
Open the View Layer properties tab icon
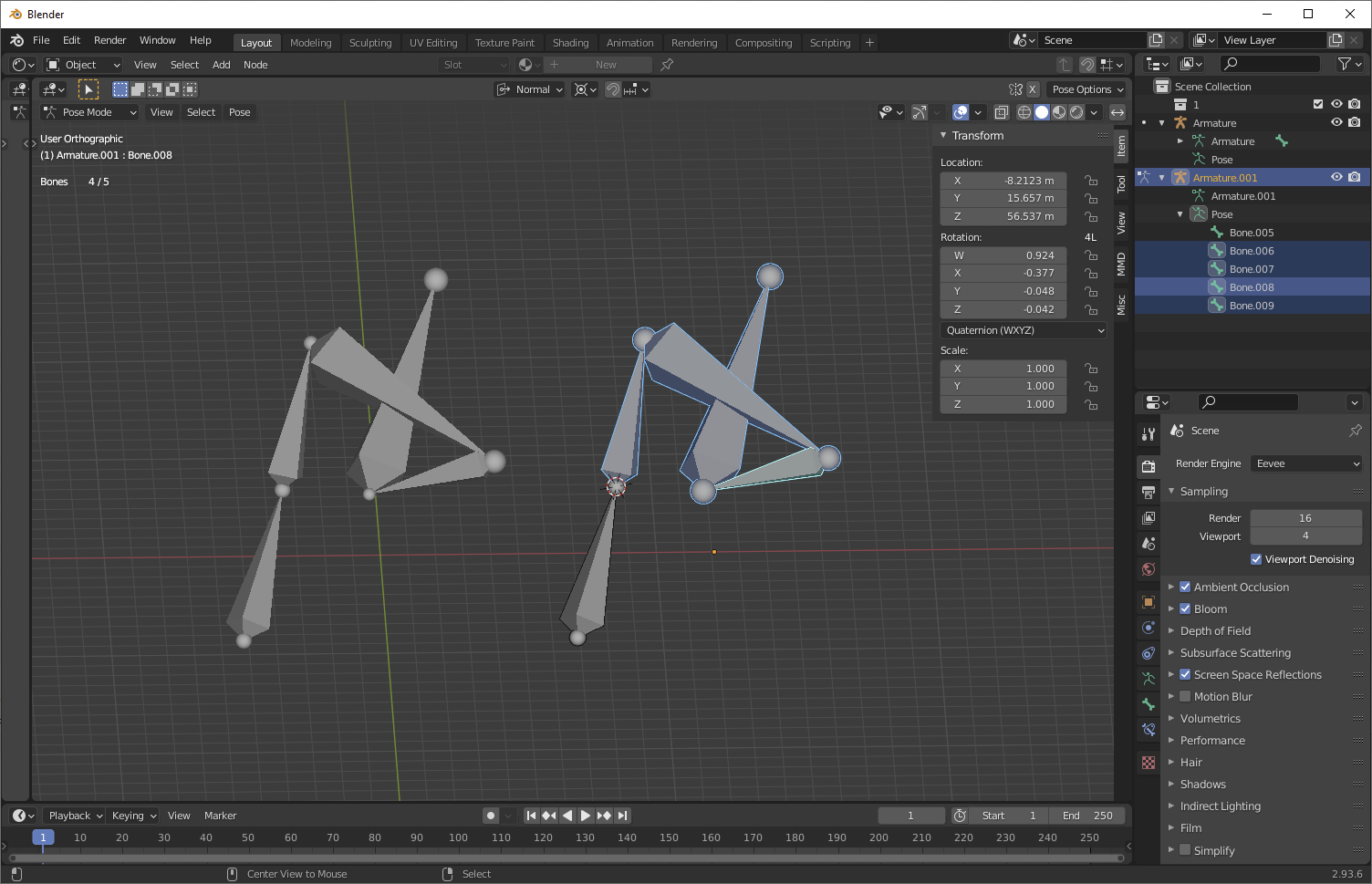(x=1149, y=517)
